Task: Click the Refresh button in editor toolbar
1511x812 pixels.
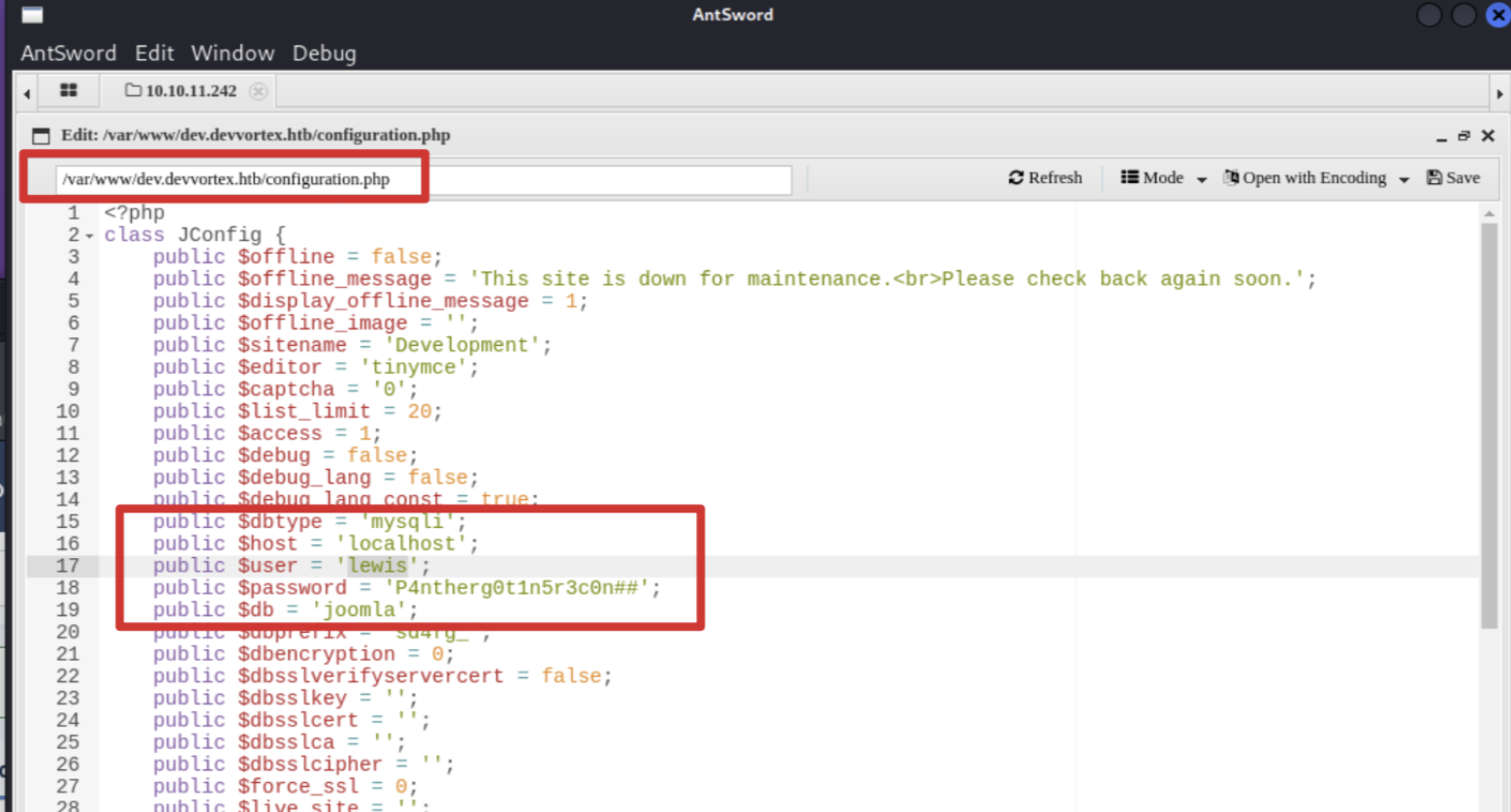Action: coord(1045,178)
